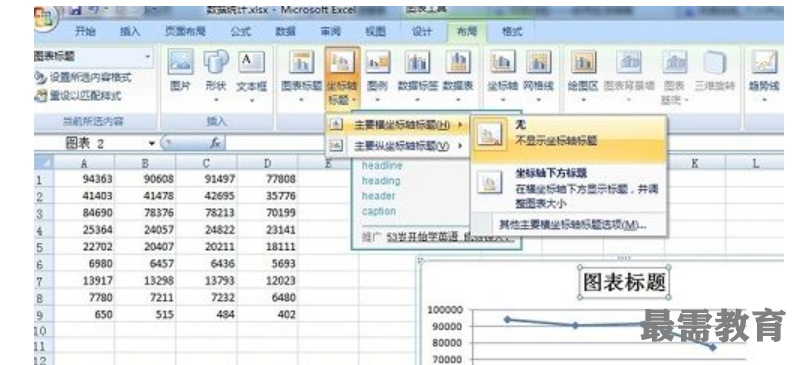Switch to the 插入 Insert tab
This screenshot has width=792, height=365.
[x=130, y=31]
